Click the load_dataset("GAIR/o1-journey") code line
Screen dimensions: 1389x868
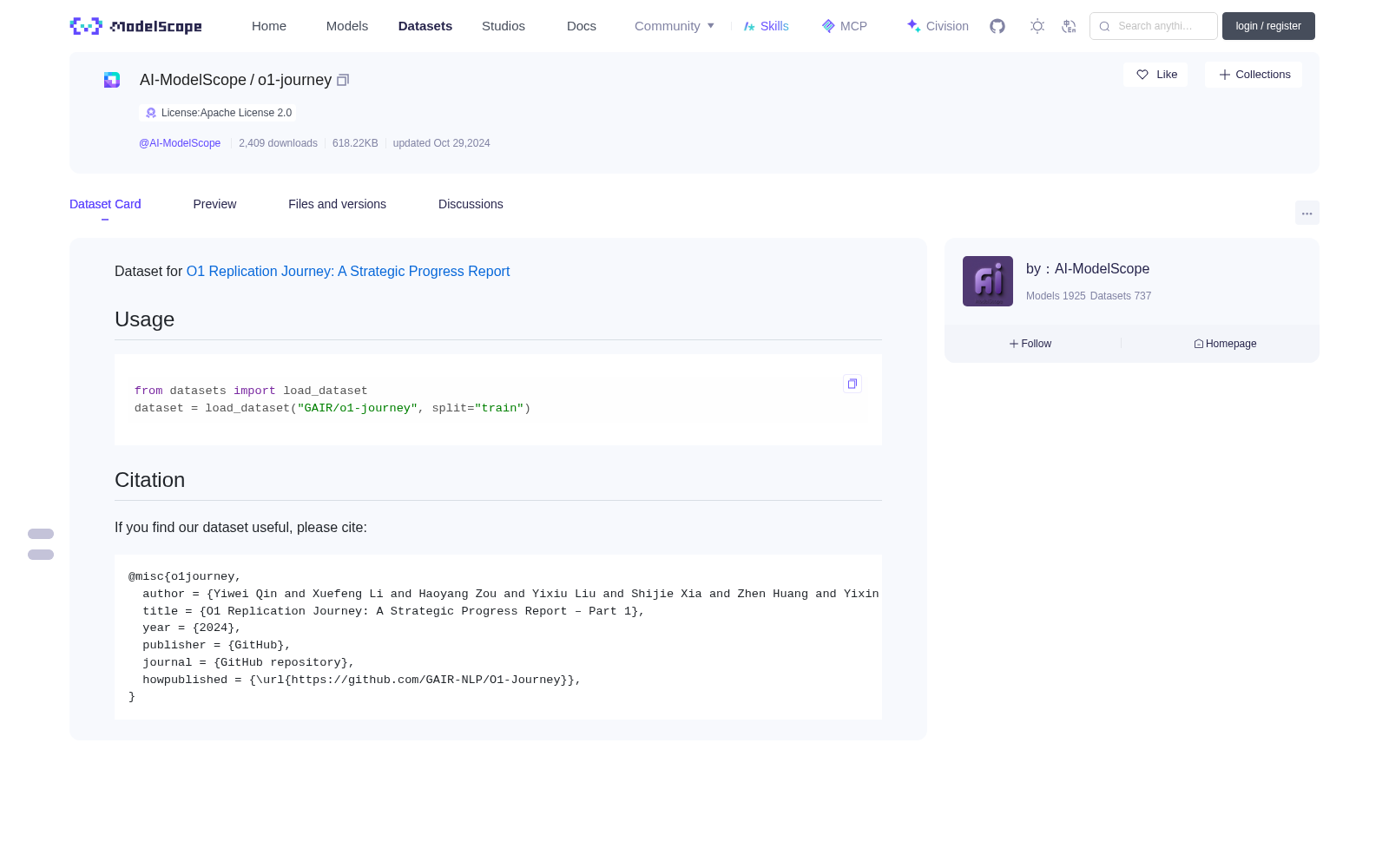coord(332,409)
